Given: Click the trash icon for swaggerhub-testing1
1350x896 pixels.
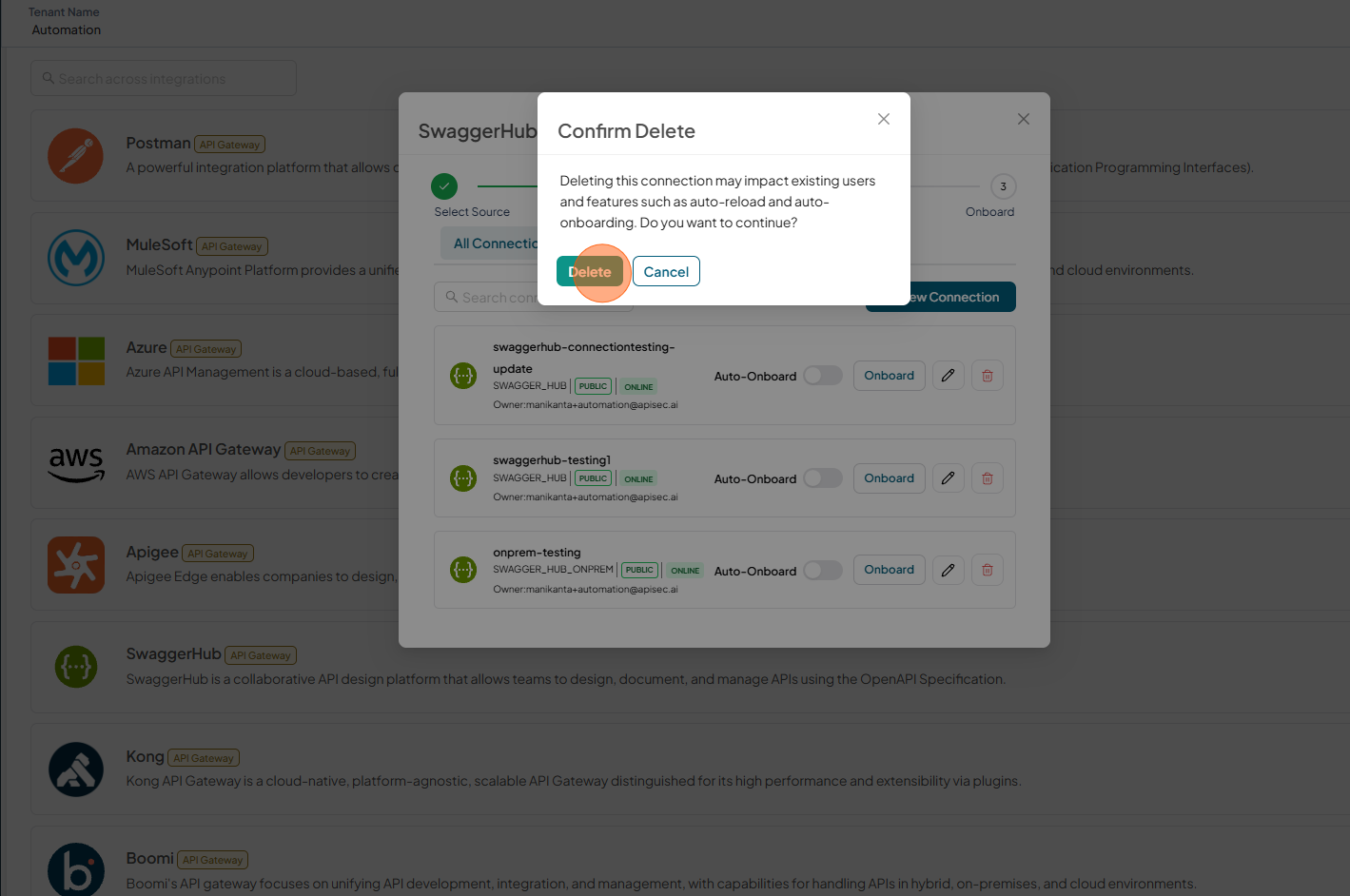Looking at the screenshot, I should (x=988, y=478).
